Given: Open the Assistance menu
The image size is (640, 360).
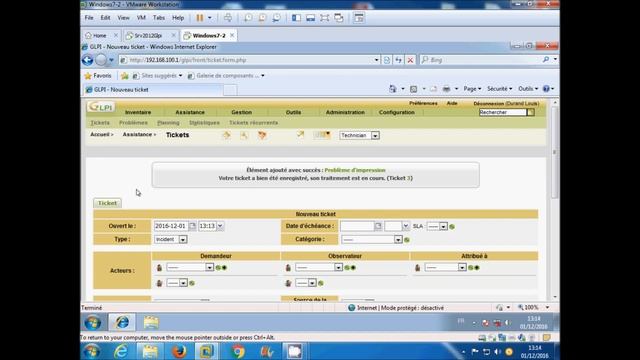Looking at the screenshot, I should point(190,112).
